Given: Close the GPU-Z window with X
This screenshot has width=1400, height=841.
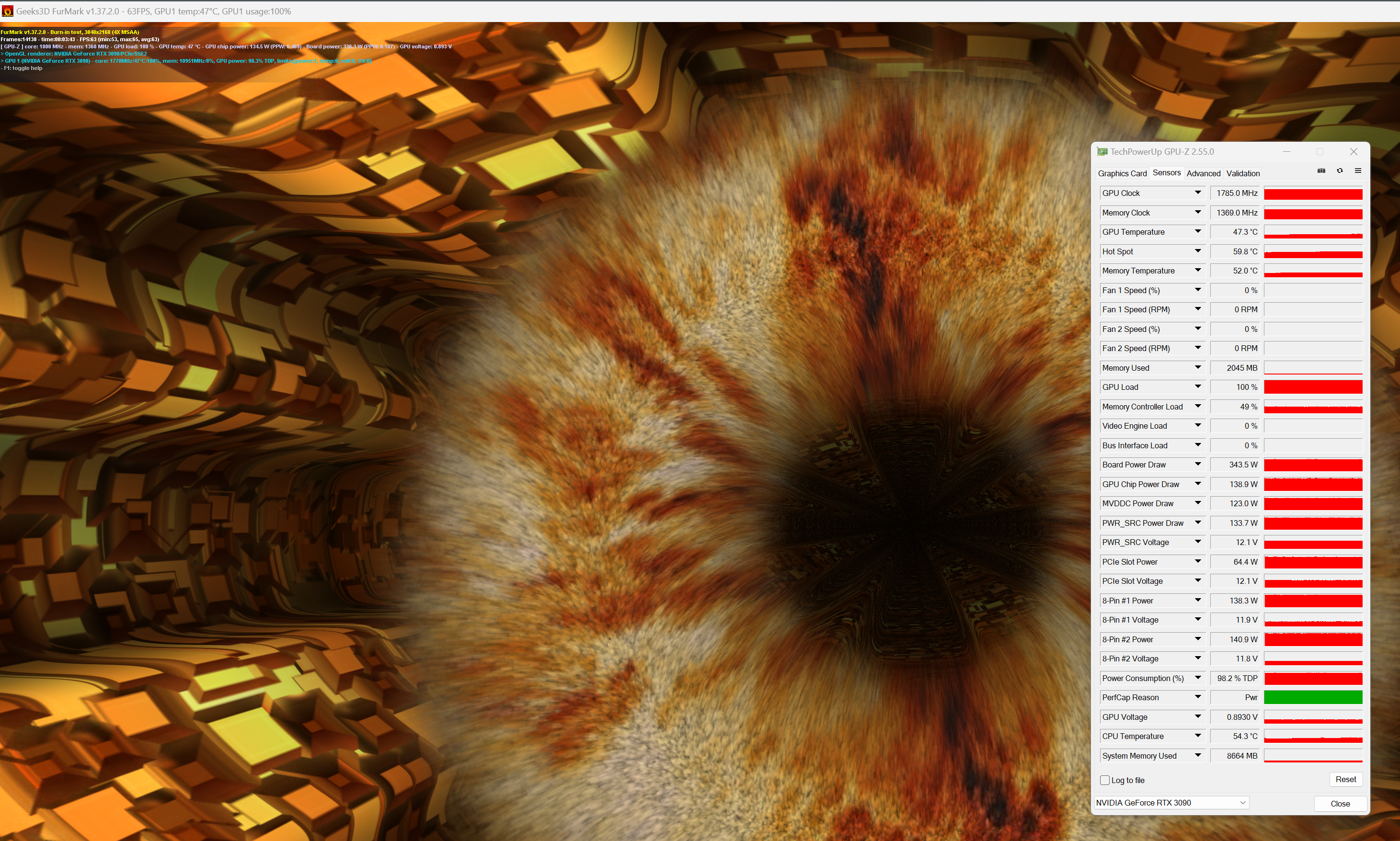Looking at the screenshot, I should tap(1354, 151).
